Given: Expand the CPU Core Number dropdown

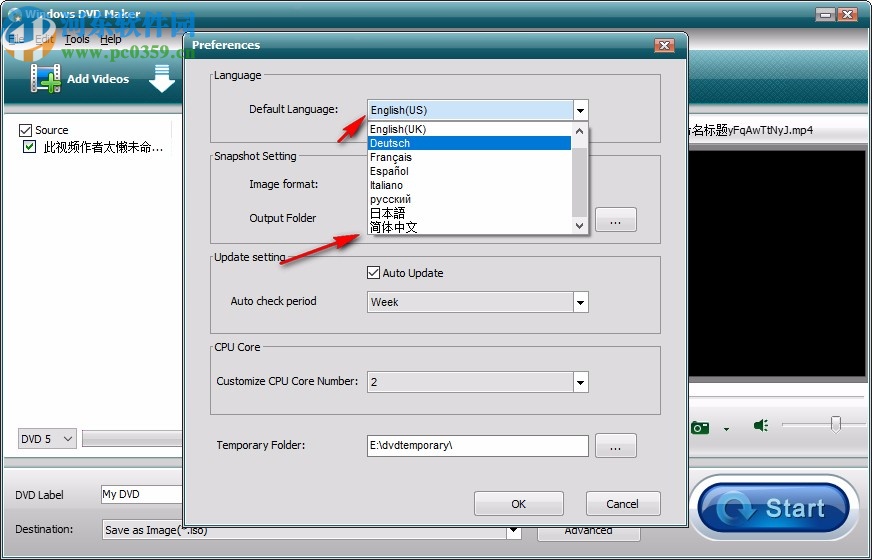Looking at the screenshot, I should pos(581,382).
